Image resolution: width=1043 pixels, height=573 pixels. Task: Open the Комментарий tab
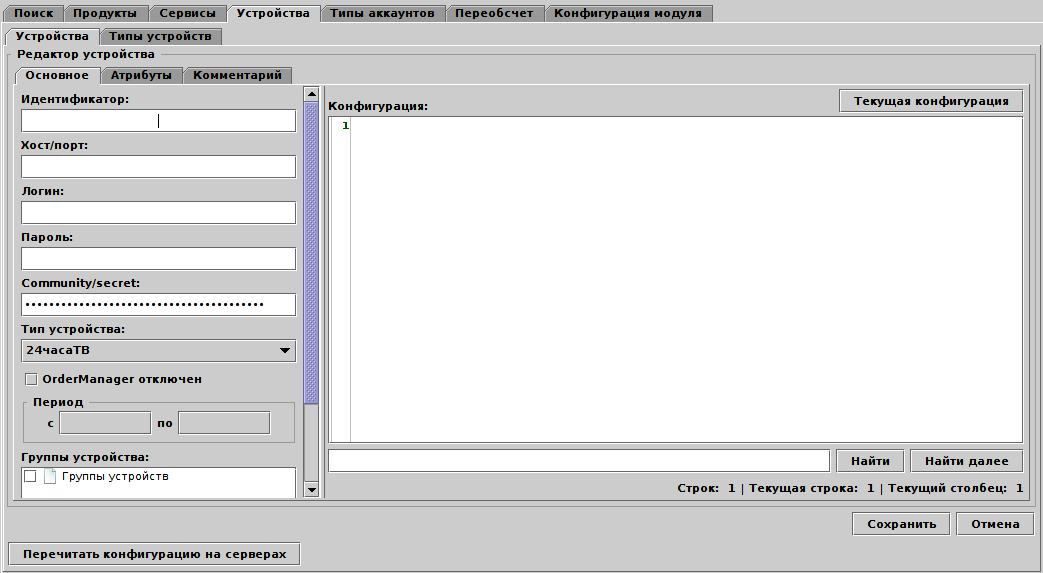click(238, 75)
